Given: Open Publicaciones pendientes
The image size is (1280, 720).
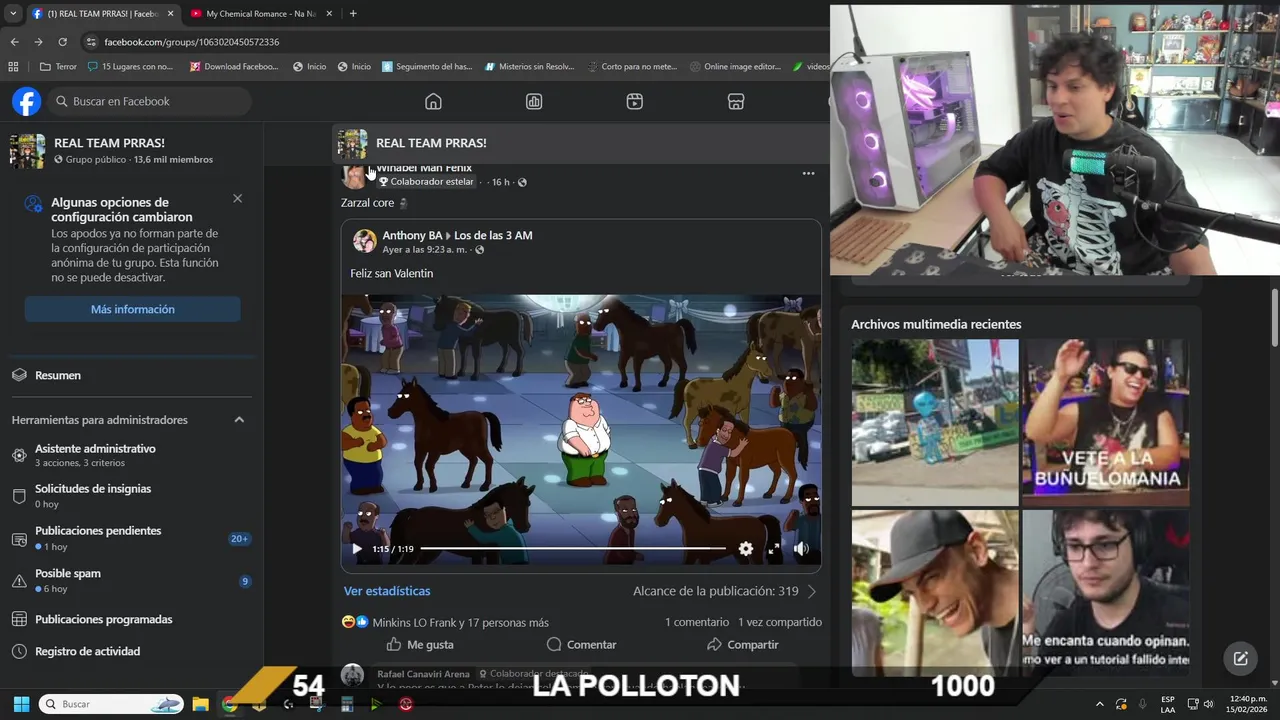Looking at the screenshot, I should pyautogui.click(x=130, y=538).
